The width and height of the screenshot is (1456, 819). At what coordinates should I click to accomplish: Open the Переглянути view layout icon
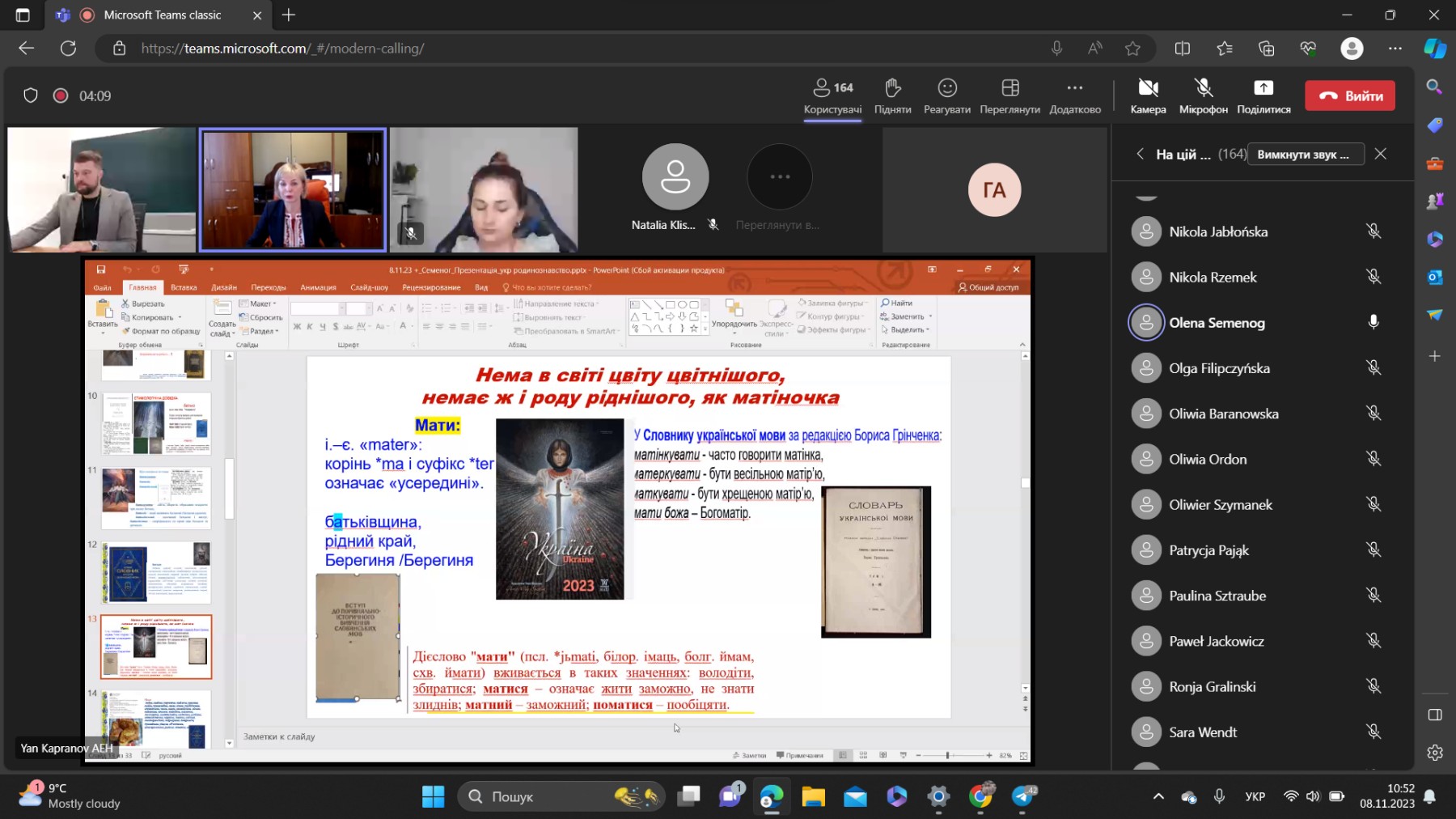point(1009,95)
